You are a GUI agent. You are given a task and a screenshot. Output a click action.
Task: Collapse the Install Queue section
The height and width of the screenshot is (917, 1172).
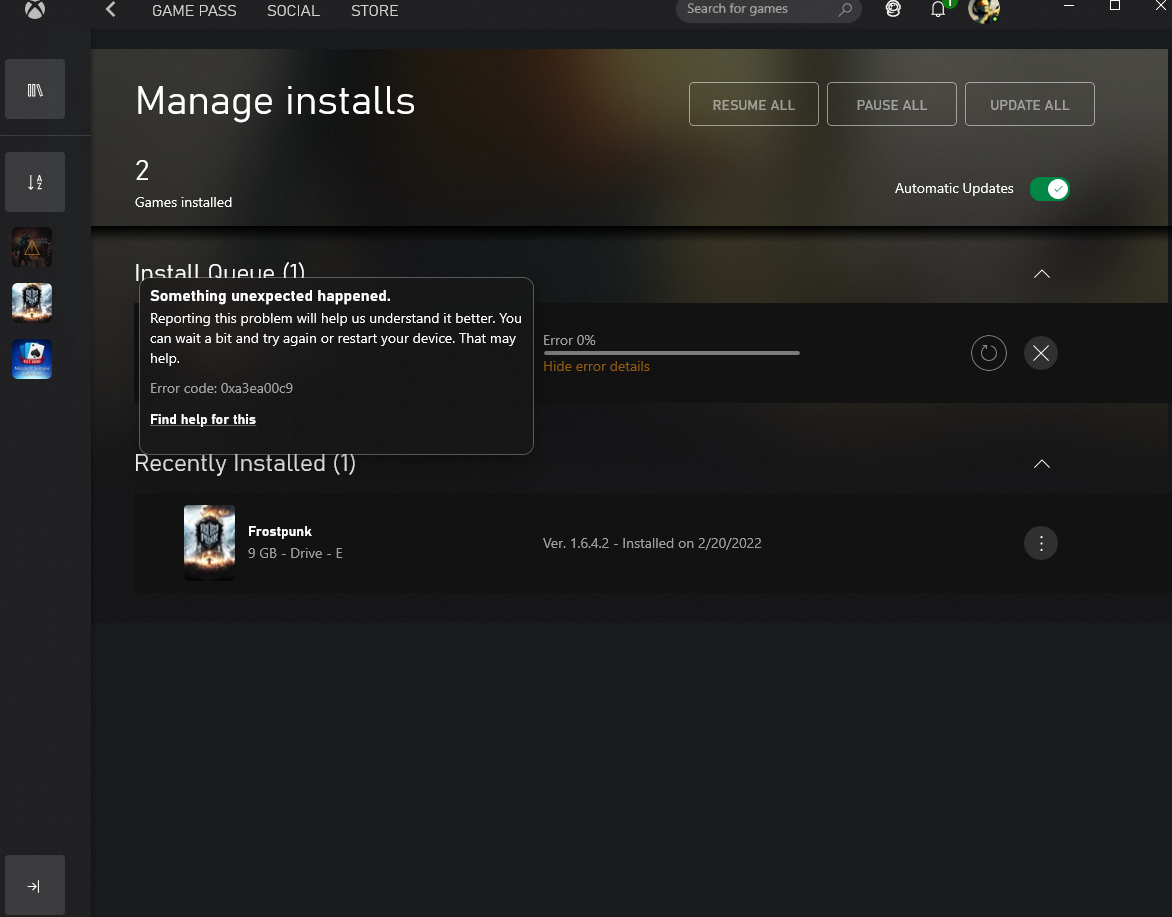tap(1041, 274)
